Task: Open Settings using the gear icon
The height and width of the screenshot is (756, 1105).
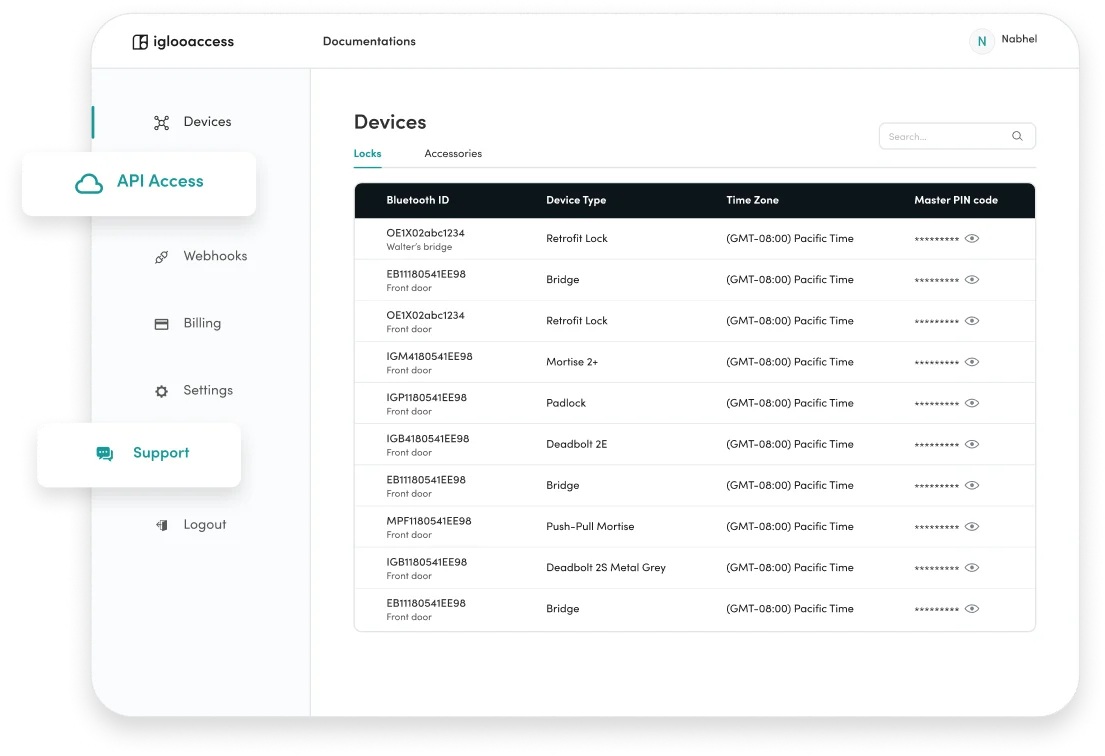Action: point(161,390)
